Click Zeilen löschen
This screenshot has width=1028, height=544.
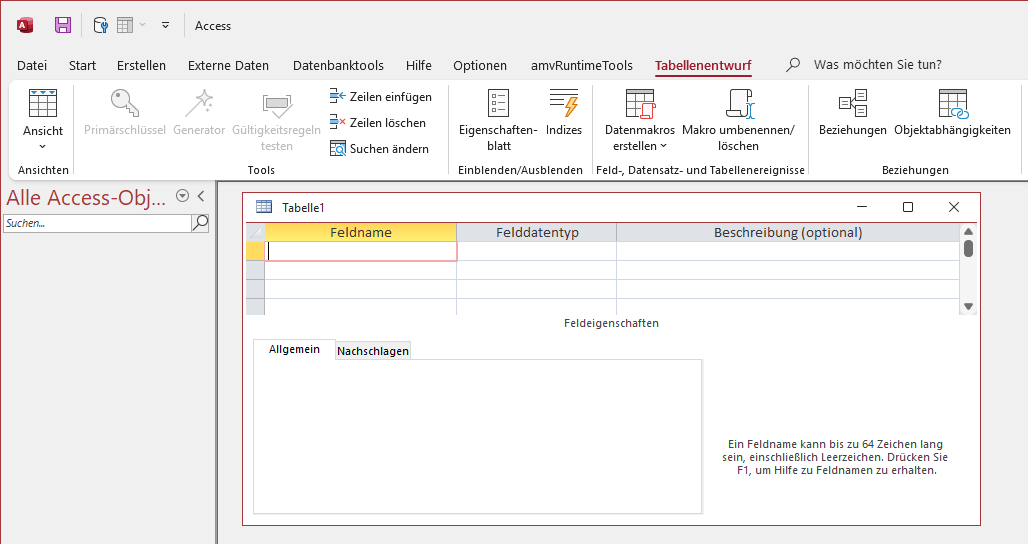[x=378, y=123]
